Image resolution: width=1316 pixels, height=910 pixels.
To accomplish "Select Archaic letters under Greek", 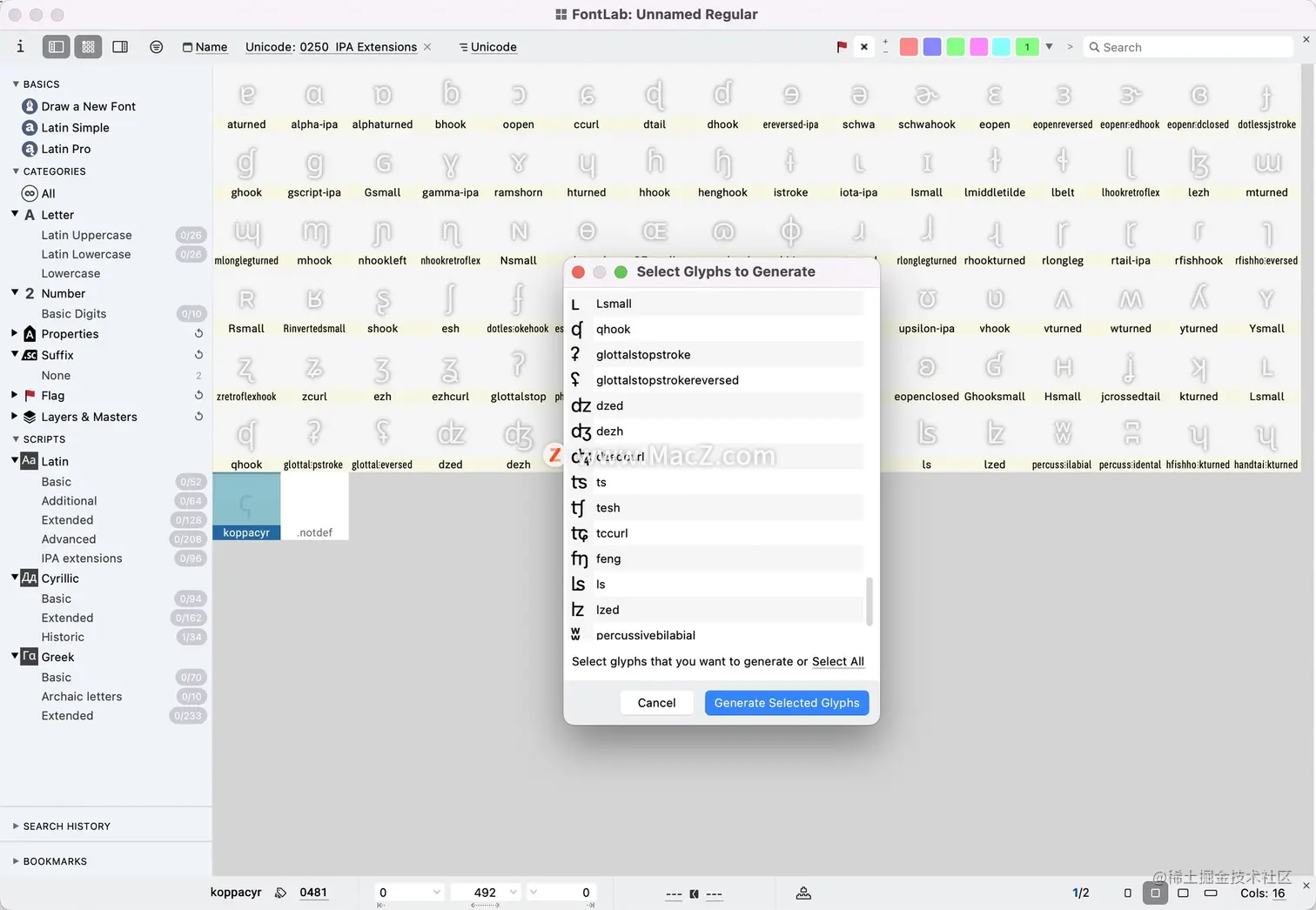I will tap(82, 697).
